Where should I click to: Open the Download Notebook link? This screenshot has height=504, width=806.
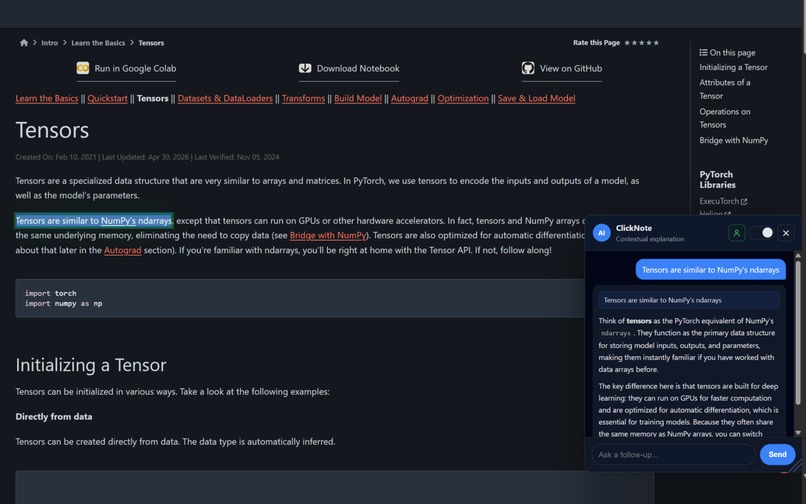point(349,68)
